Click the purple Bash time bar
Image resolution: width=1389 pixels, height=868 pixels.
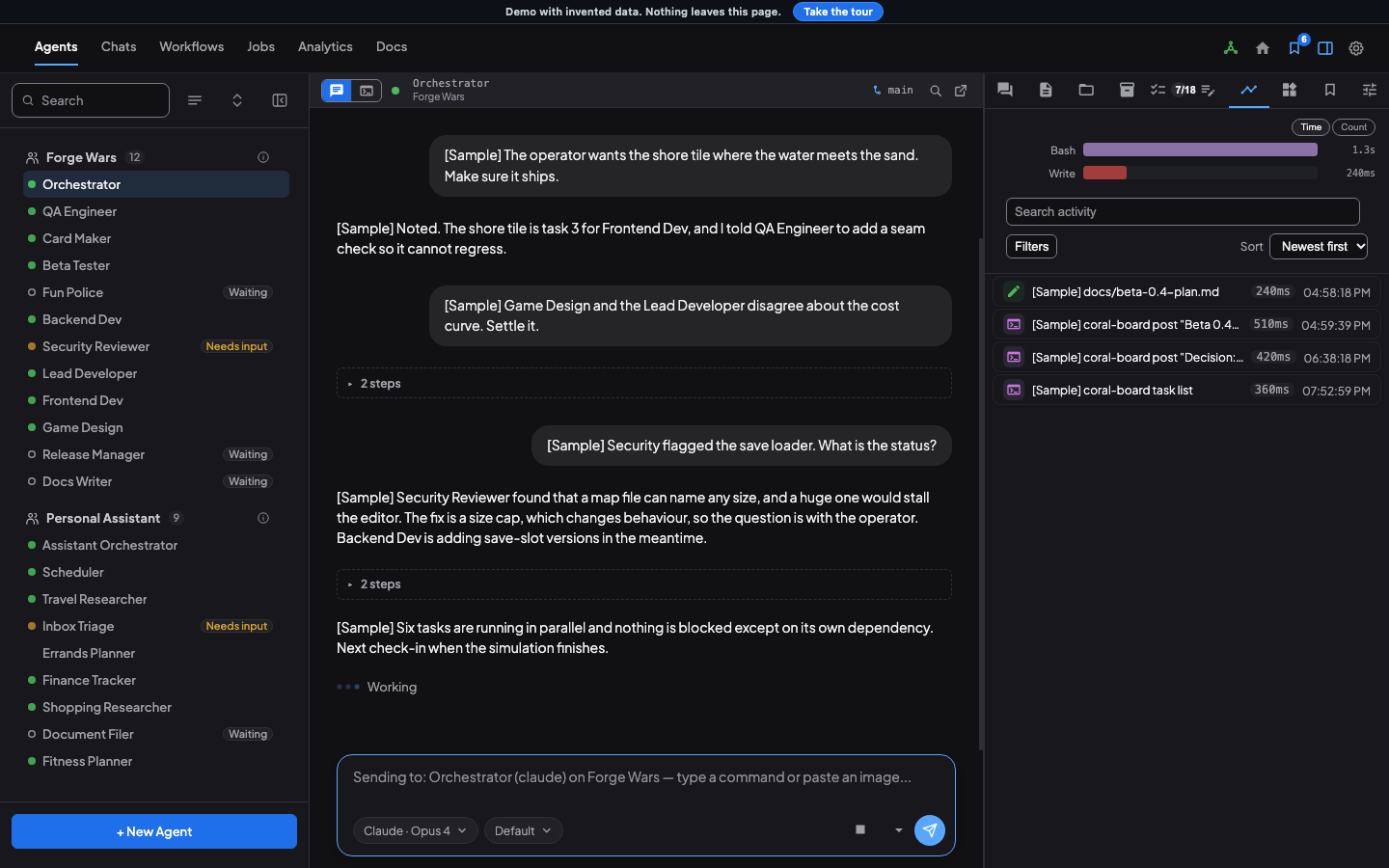click(1200, 149)
